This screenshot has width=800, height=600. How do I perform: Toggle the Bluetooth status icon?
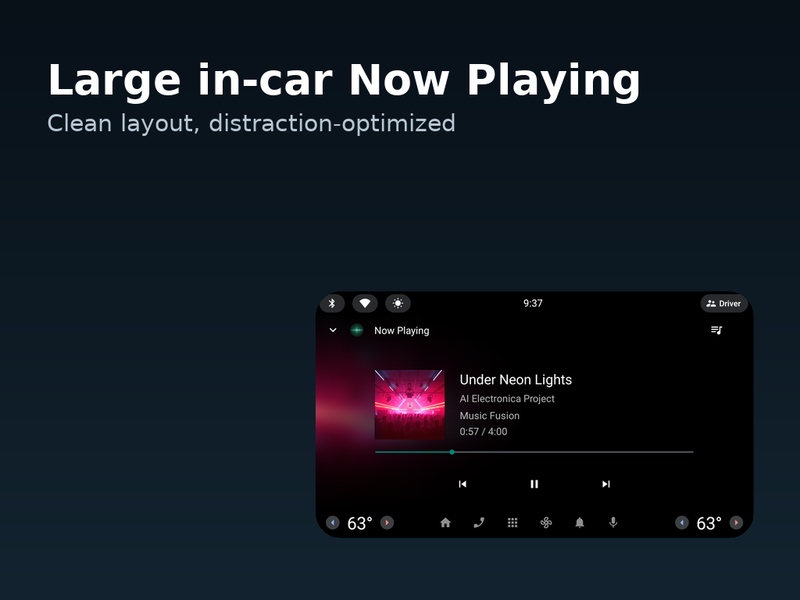click(332, 304)
